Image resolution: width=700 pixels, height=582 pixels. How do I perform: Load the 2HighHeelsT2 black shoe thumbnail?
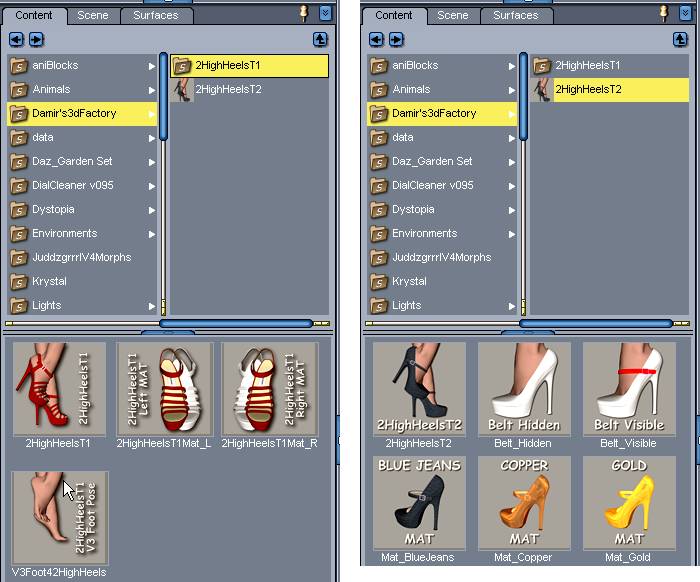tap(419, 388)
